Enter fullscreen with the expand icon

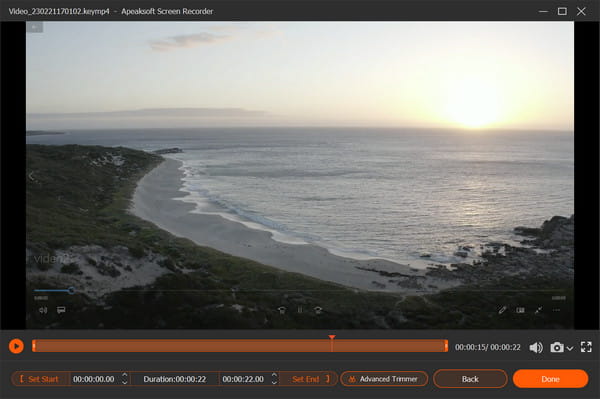pyautogui.click(x=586, y=347)
